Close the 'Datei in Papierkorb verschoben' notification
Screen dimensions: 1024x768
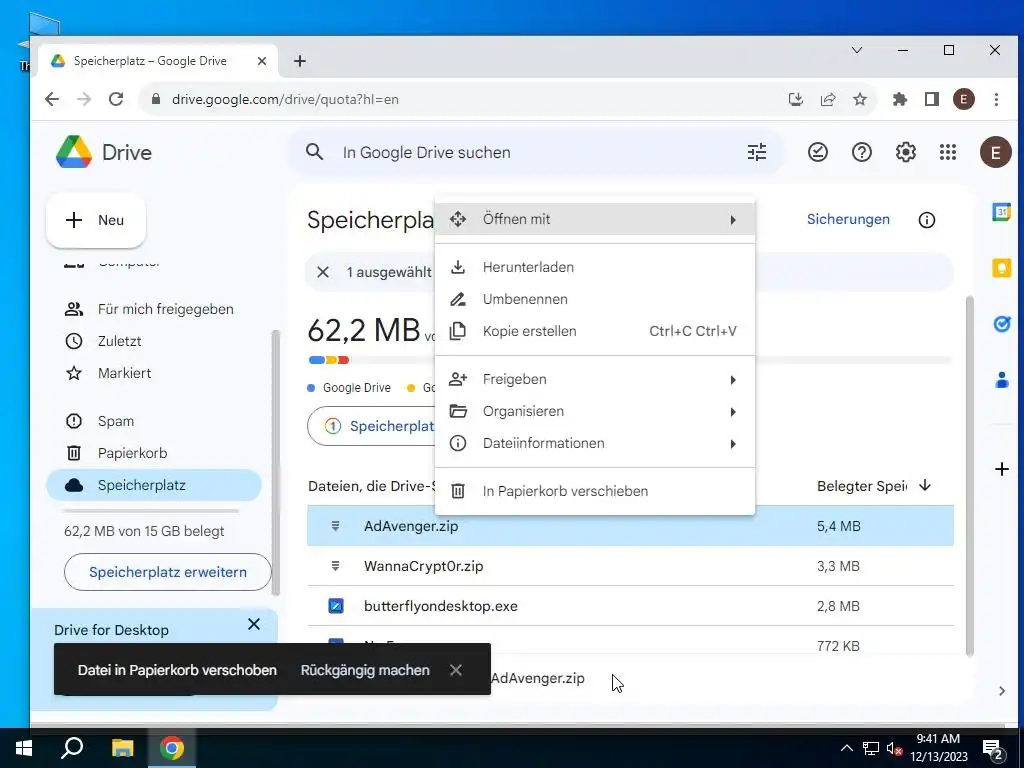[456, 670]
